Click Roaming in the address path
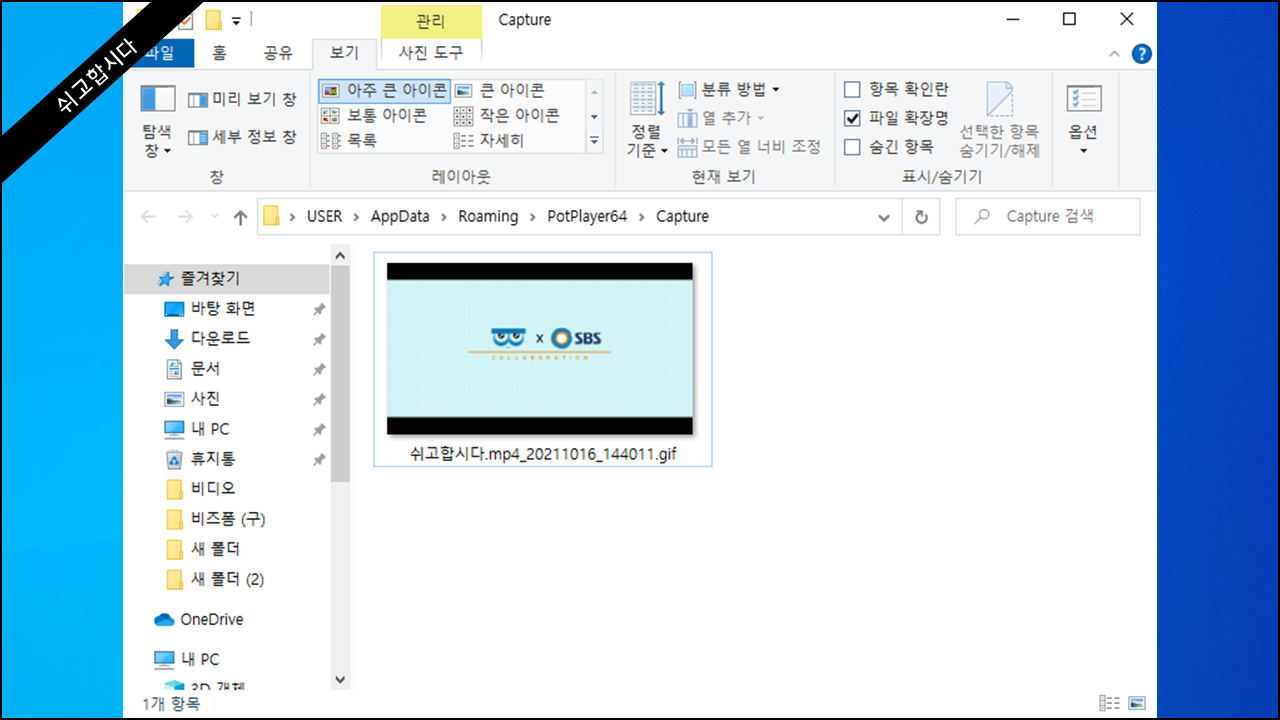 488,216
